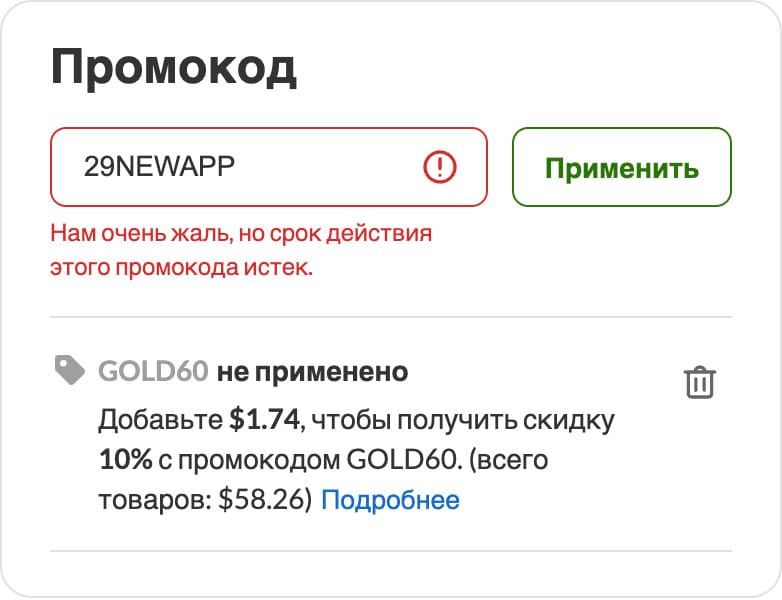Click 'чтобы получить скидку' phrase
The image size is (782, 600).
[x=462, y=420]
